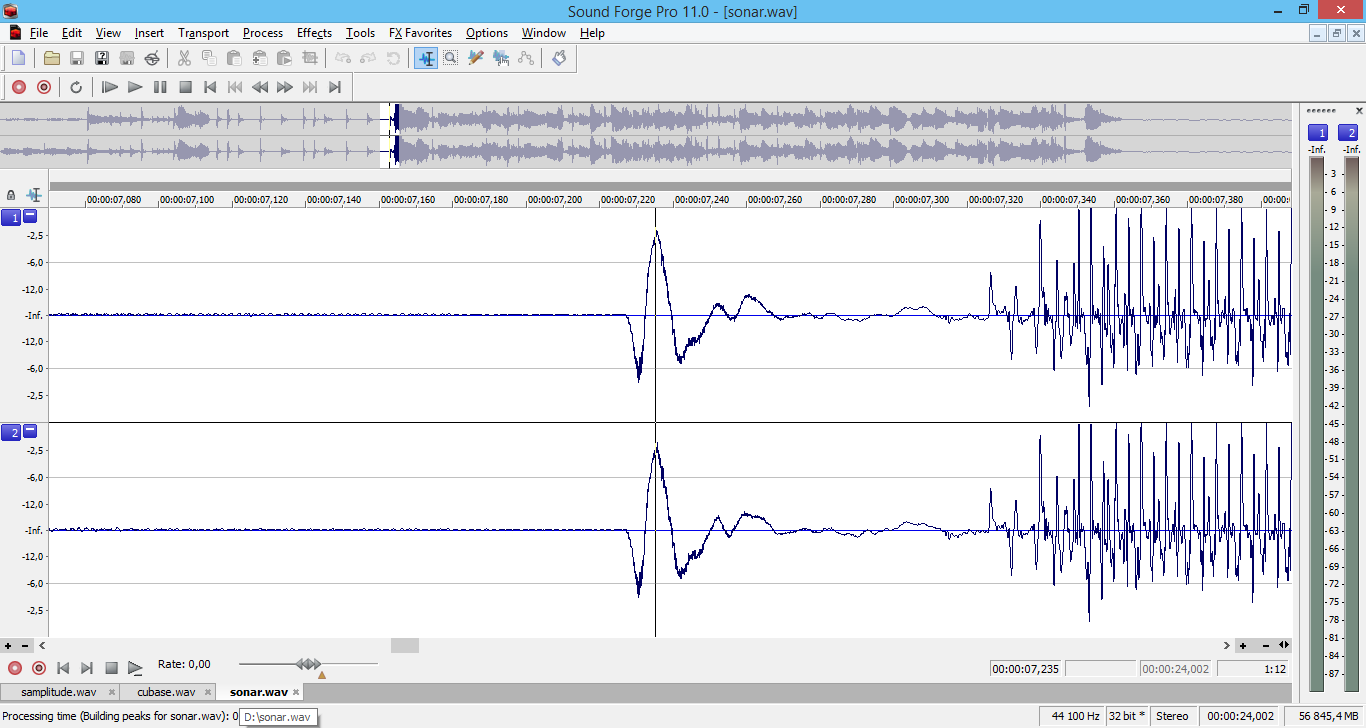Click Go to Start in top transport

click(x=210, y=87)
